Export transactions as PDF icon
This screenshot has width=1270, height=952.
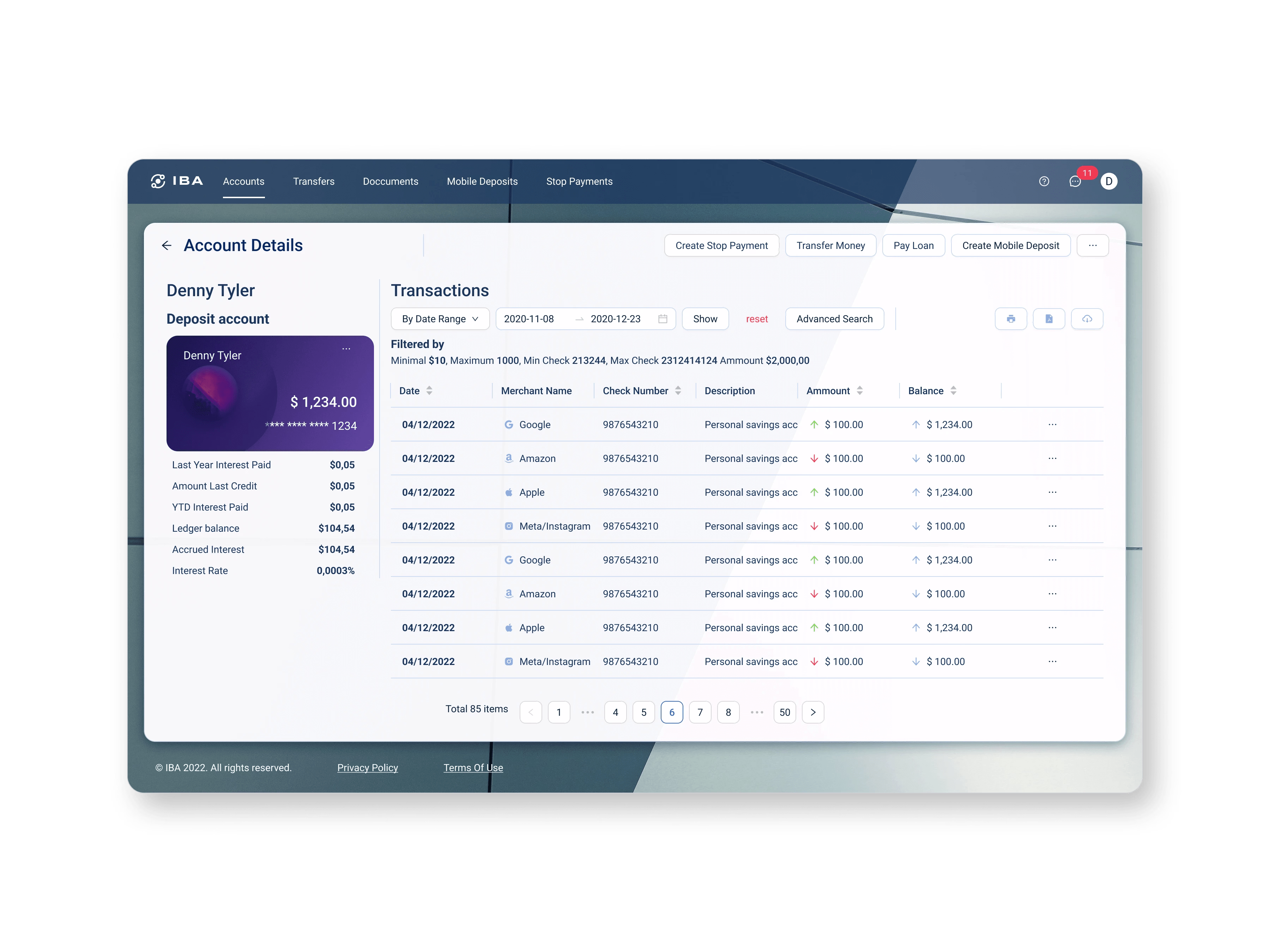tap(1048, 318)
